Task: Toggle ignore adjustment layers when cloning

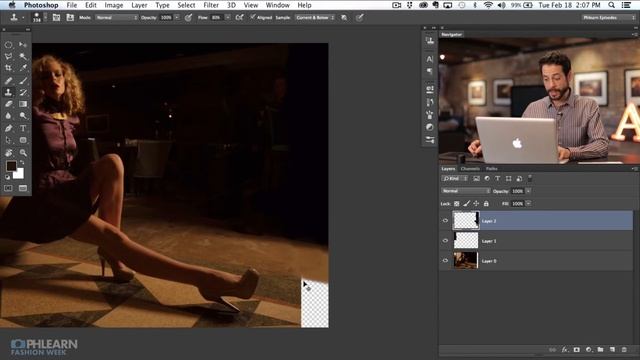Action: coord(344,18)
